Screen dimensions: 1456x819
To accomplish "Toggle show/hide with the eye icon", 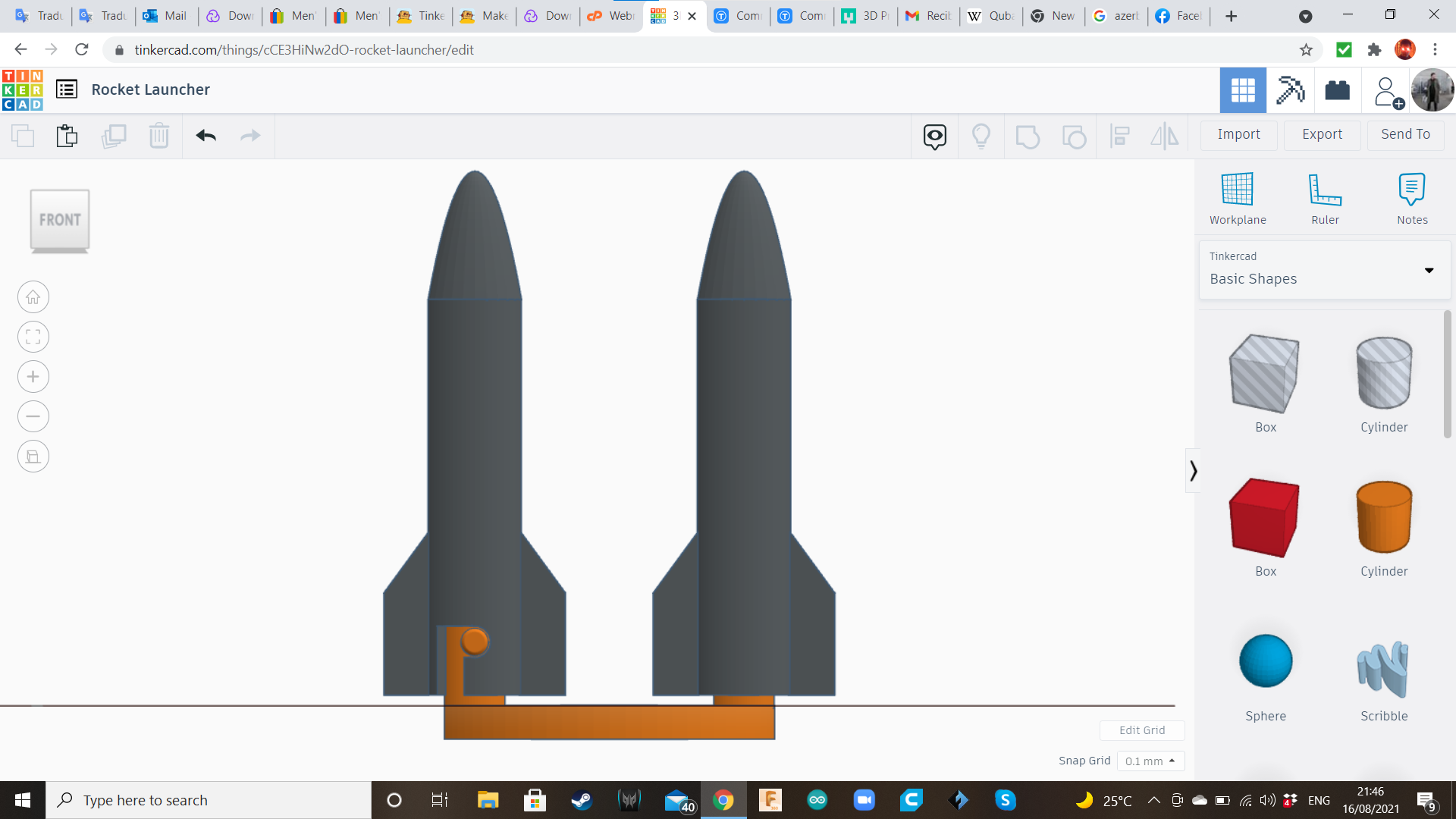I will click(x=934, y=136).
